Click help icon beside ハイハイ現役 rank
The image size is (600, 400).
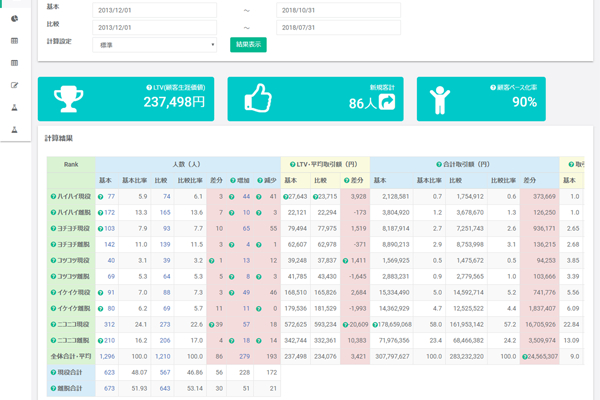53,197
